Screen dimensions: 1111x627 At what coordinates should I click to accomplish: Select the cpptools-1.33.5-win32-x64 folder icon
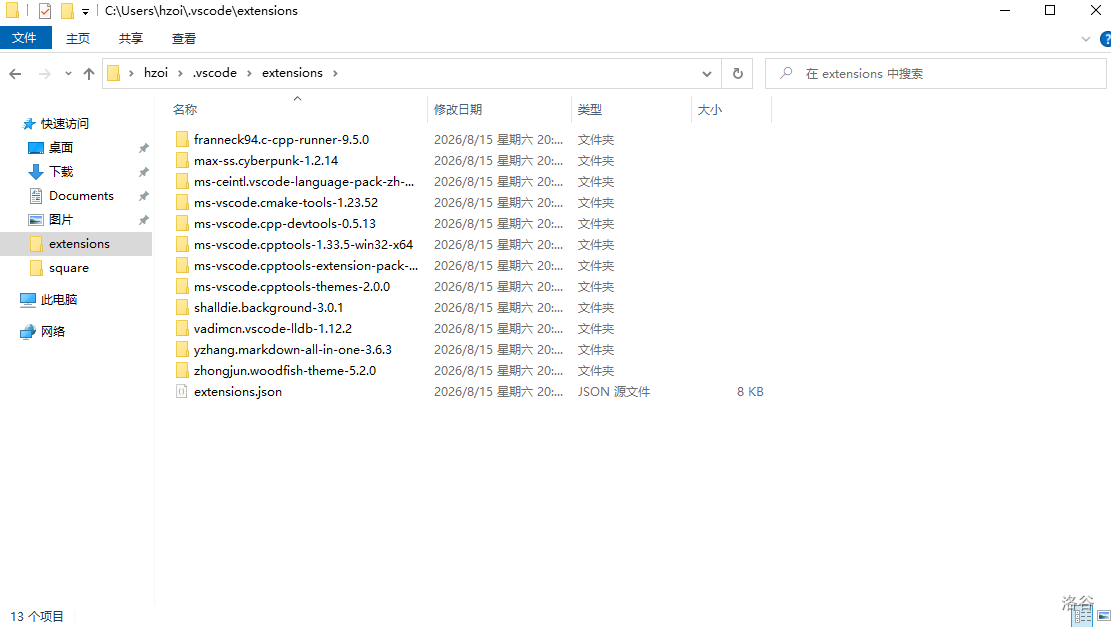click(182, 244)
